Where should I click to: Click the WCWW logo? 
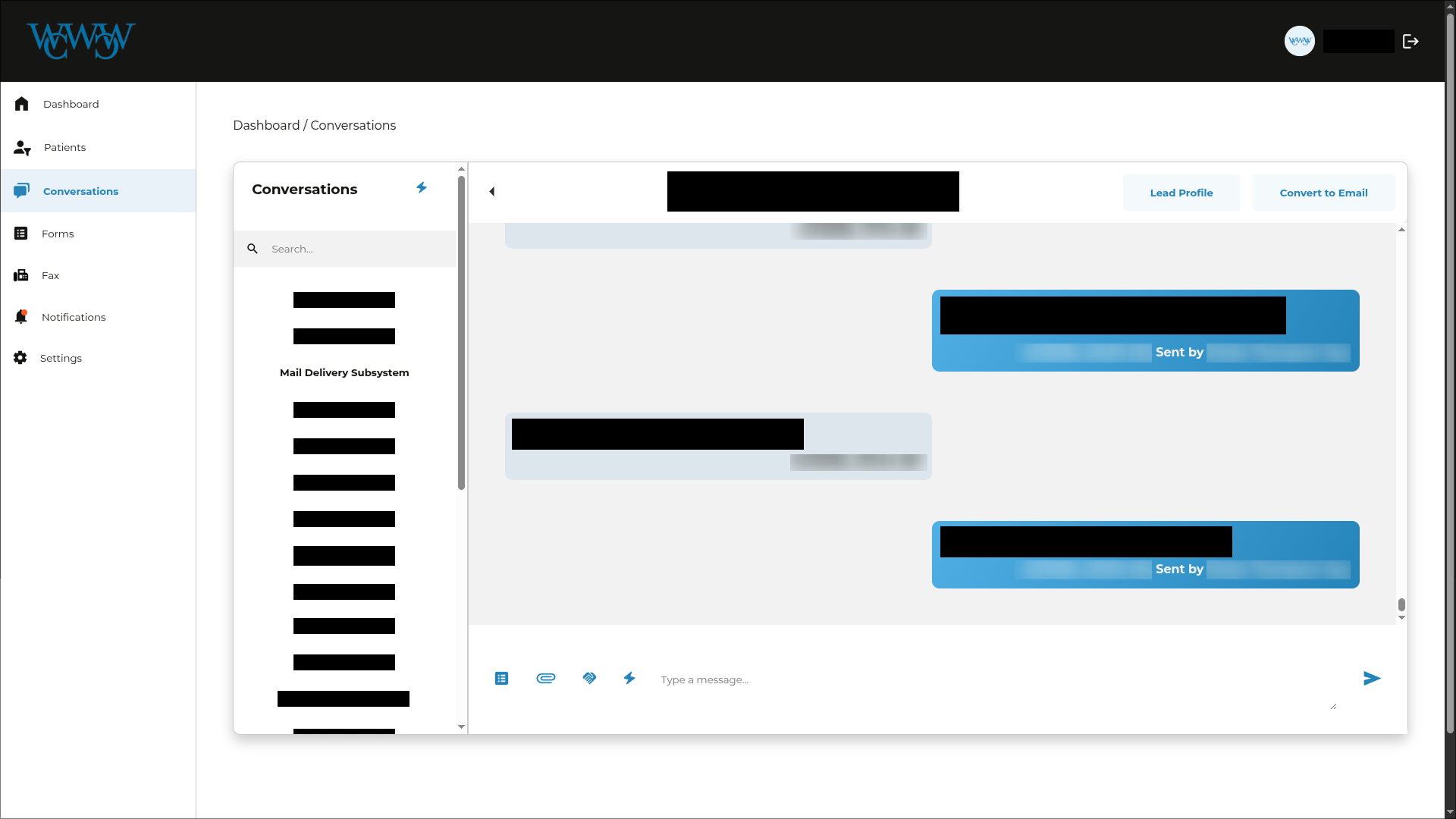click(81, 41)
